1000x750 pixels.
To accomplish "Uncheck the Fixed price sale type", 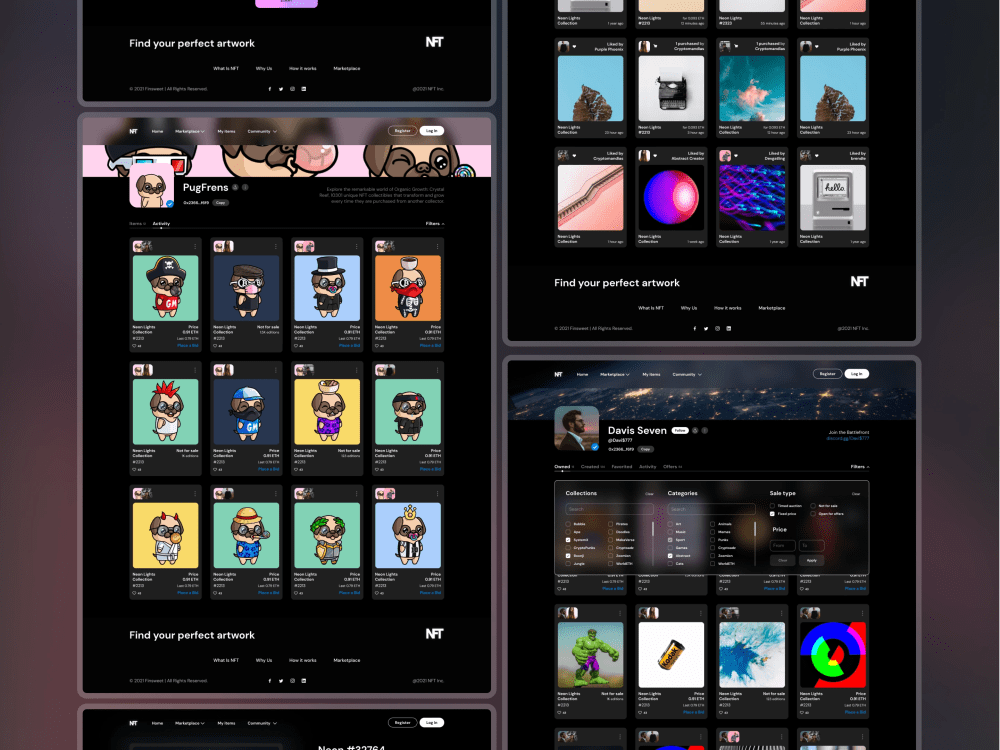I will pos(772,513).
